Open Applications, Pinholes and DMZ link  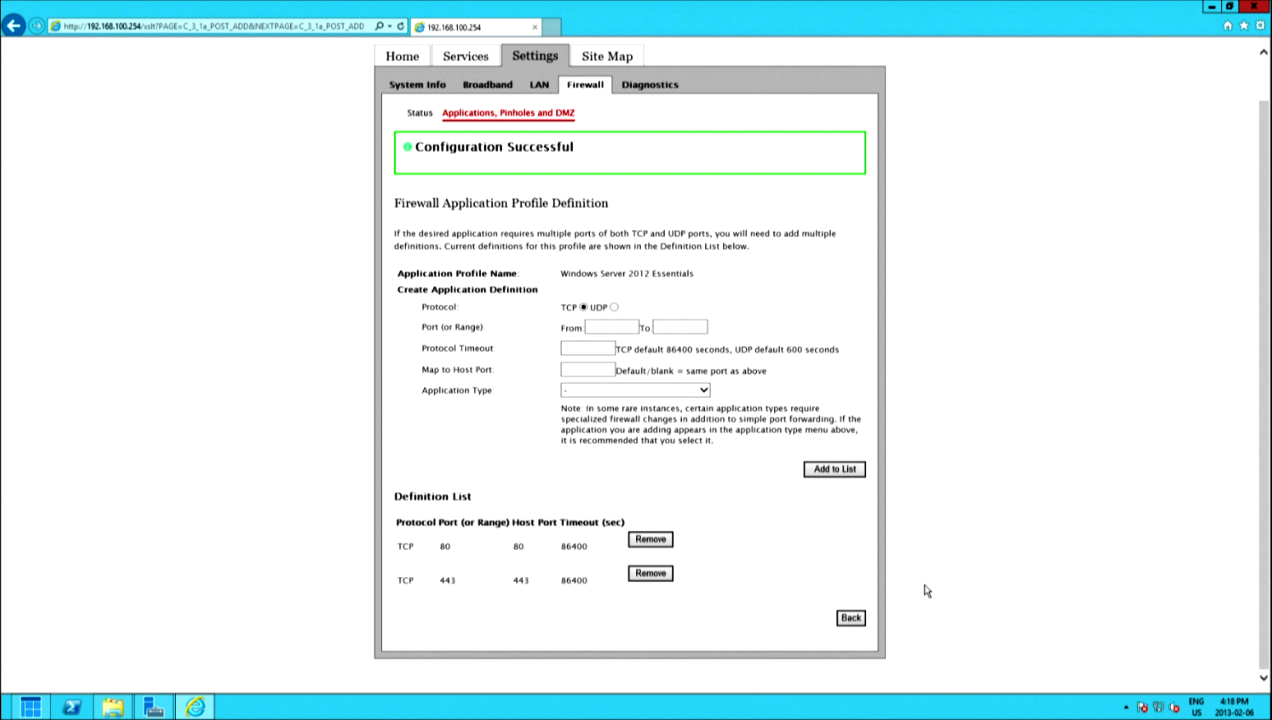508,113
